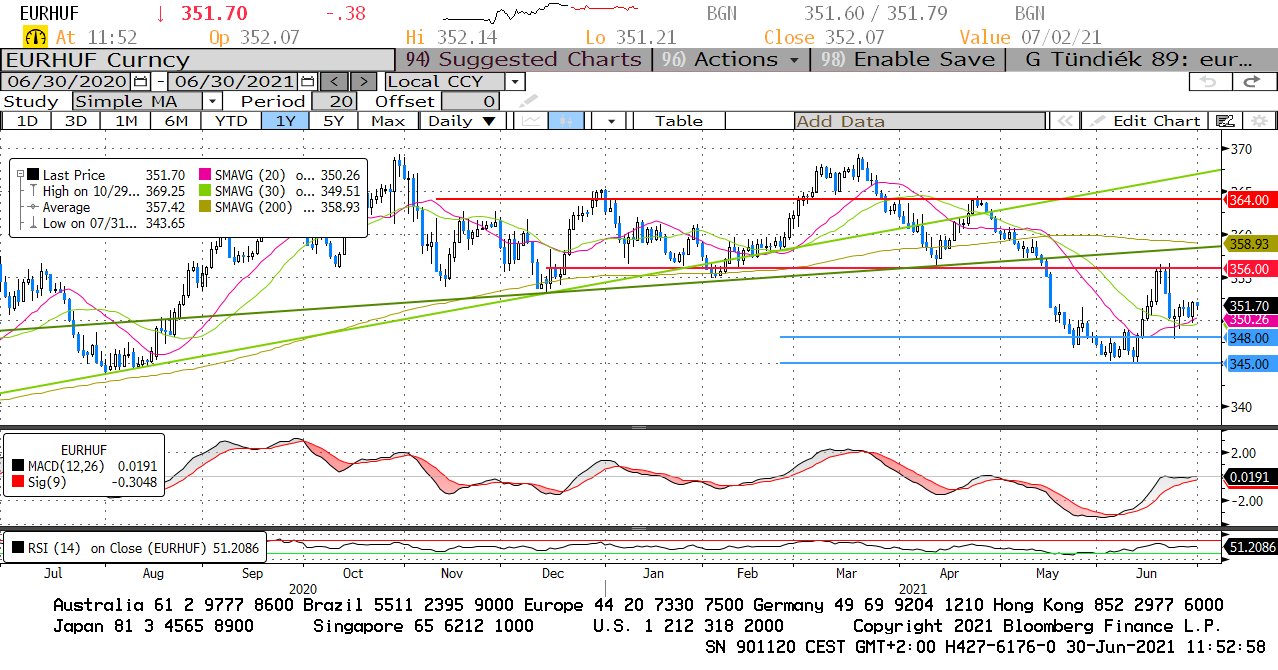Shift date range forward with right arrow
Screen dimensions: 1278x670
tap(365, 81)
